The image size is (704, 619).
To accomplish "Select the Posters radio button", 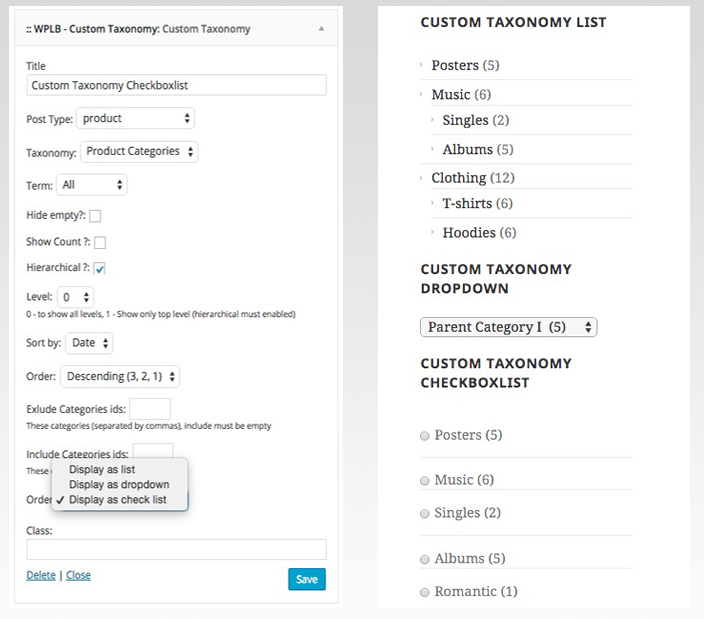I will tap(425, 436).
